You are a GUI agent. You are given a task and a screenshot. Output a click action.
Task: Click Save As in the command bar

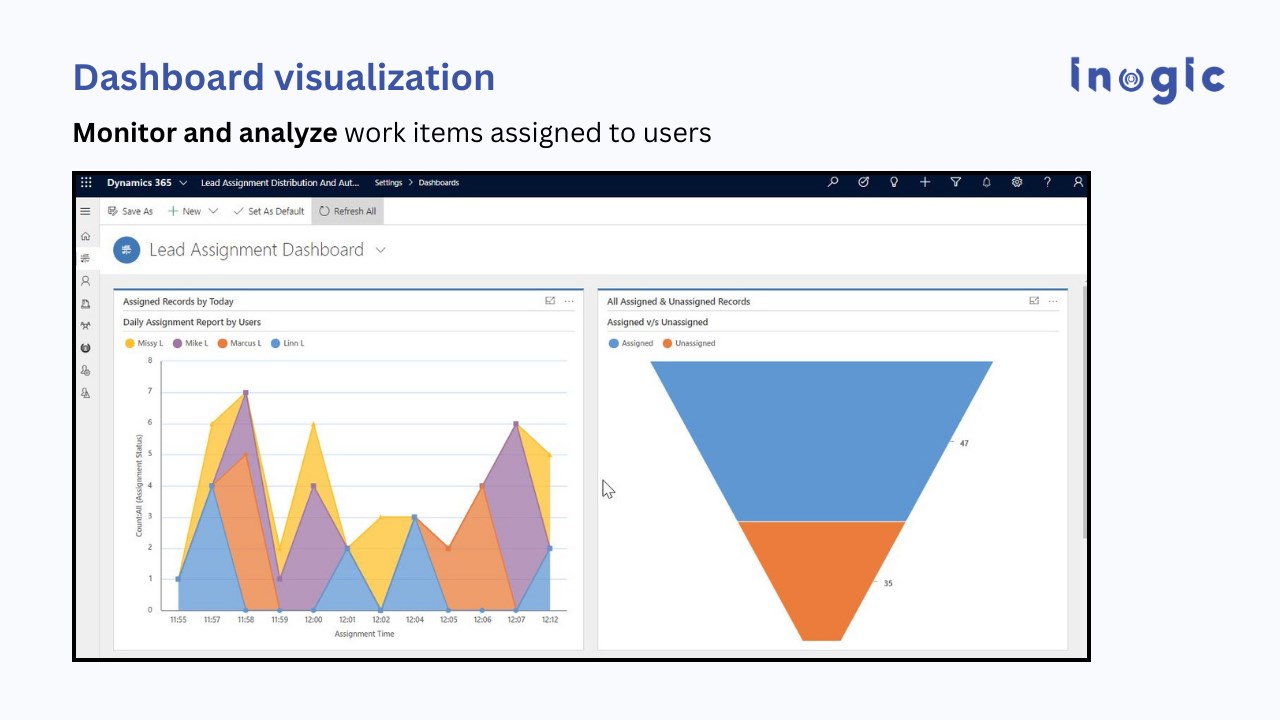coord(131,211)
